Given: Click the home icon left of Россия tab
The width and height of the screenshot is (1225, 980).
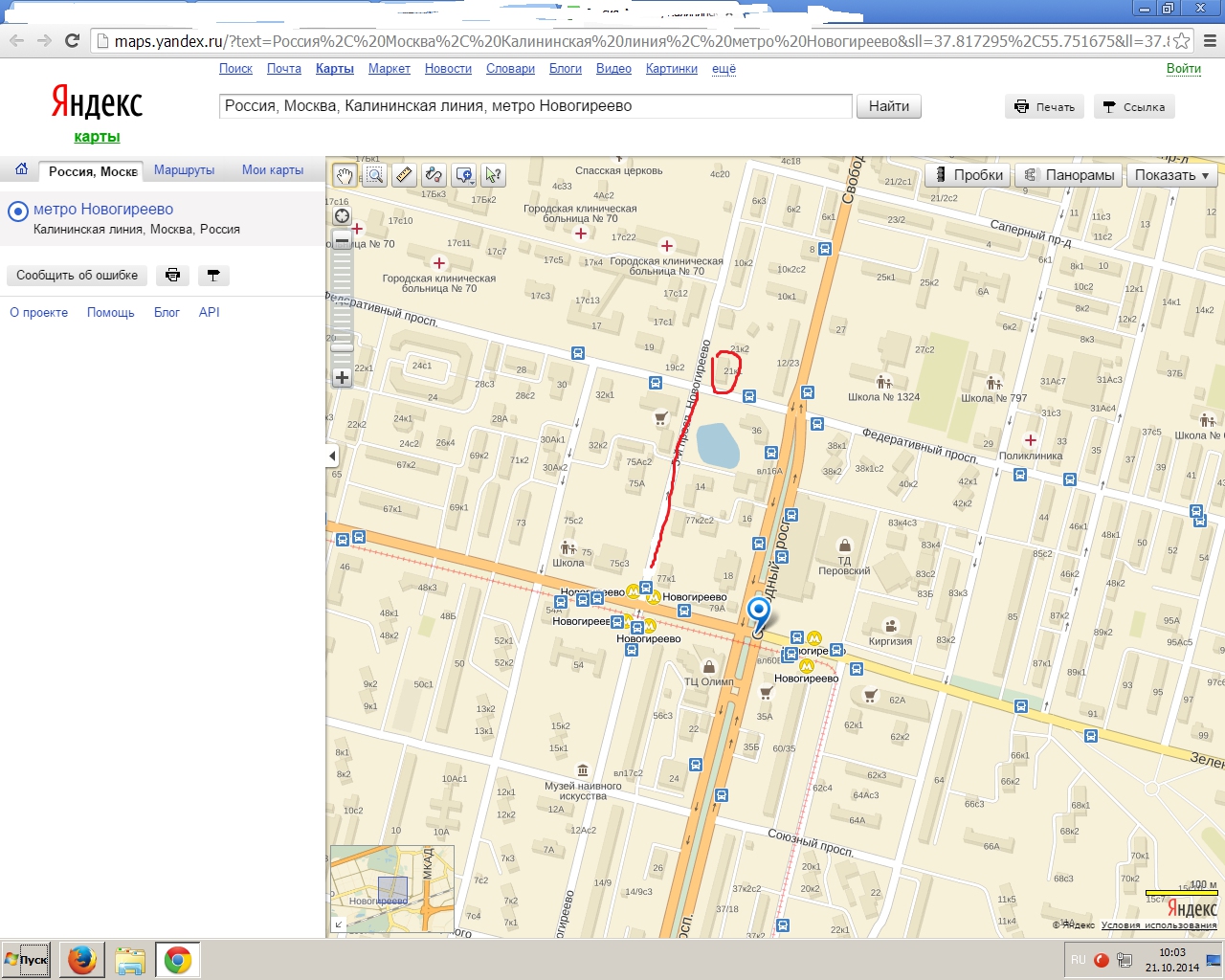Looking at the screenshot, I should point(21,169).
